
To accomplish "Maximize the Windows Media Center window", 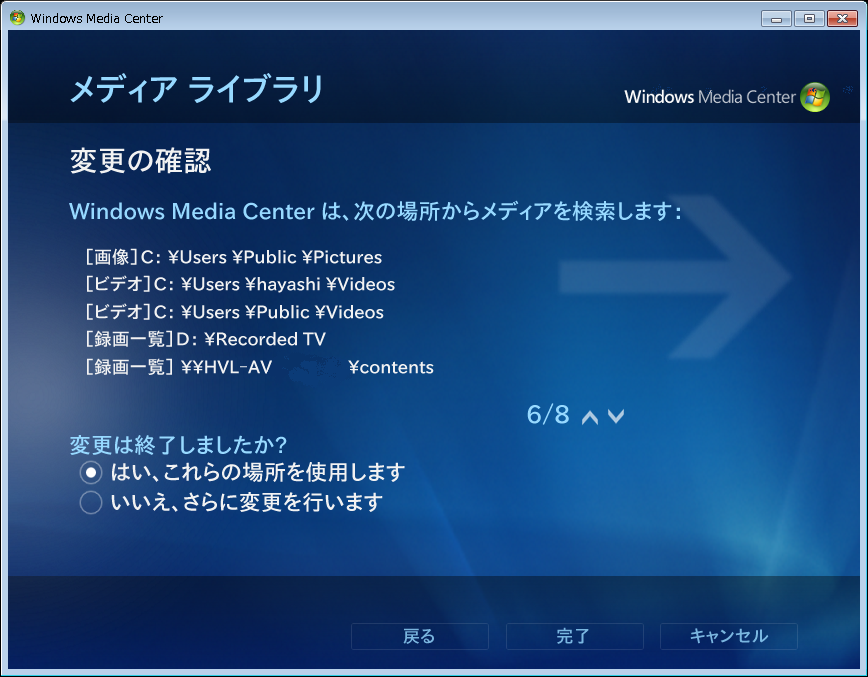I will point(809,19).
